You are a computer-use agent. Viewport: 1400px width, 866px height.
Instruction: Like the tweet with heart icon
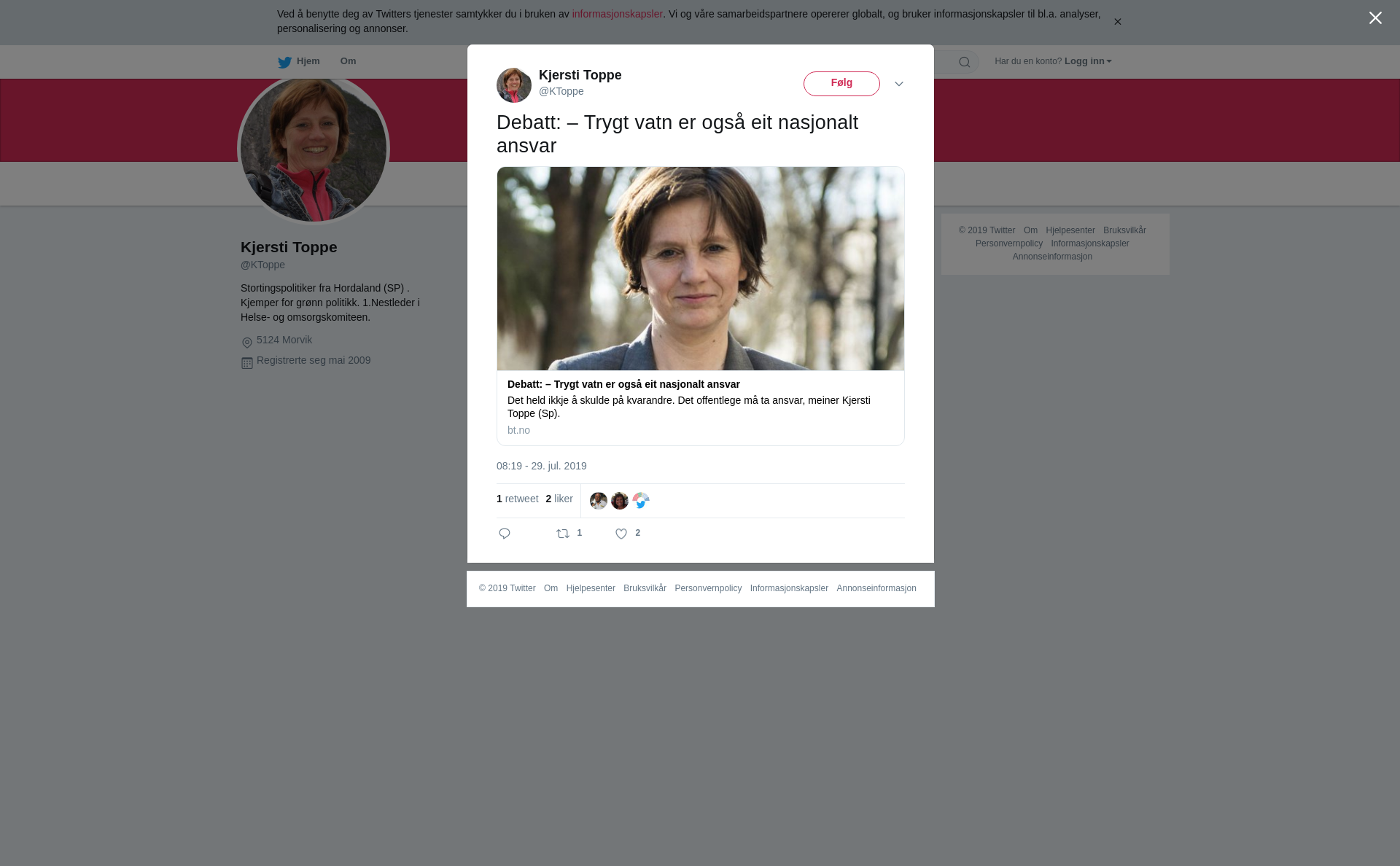pos(621,534)
